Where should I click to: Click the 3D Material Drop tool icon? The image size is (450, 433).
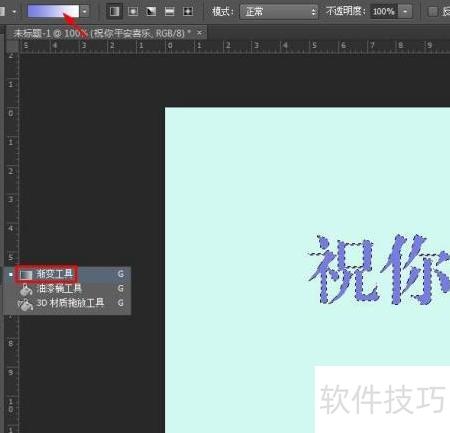coord(25,304)
